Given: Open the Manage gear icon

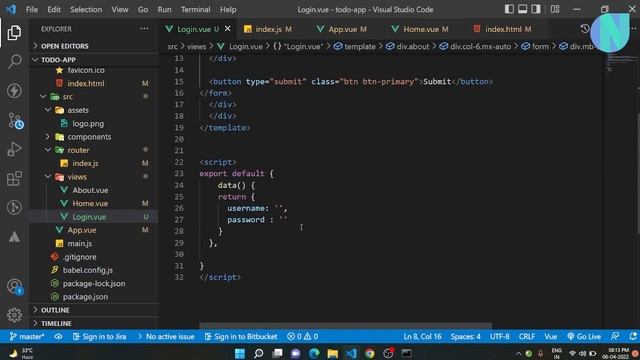Looking at the screenshot, I should [x=14, y=315].
